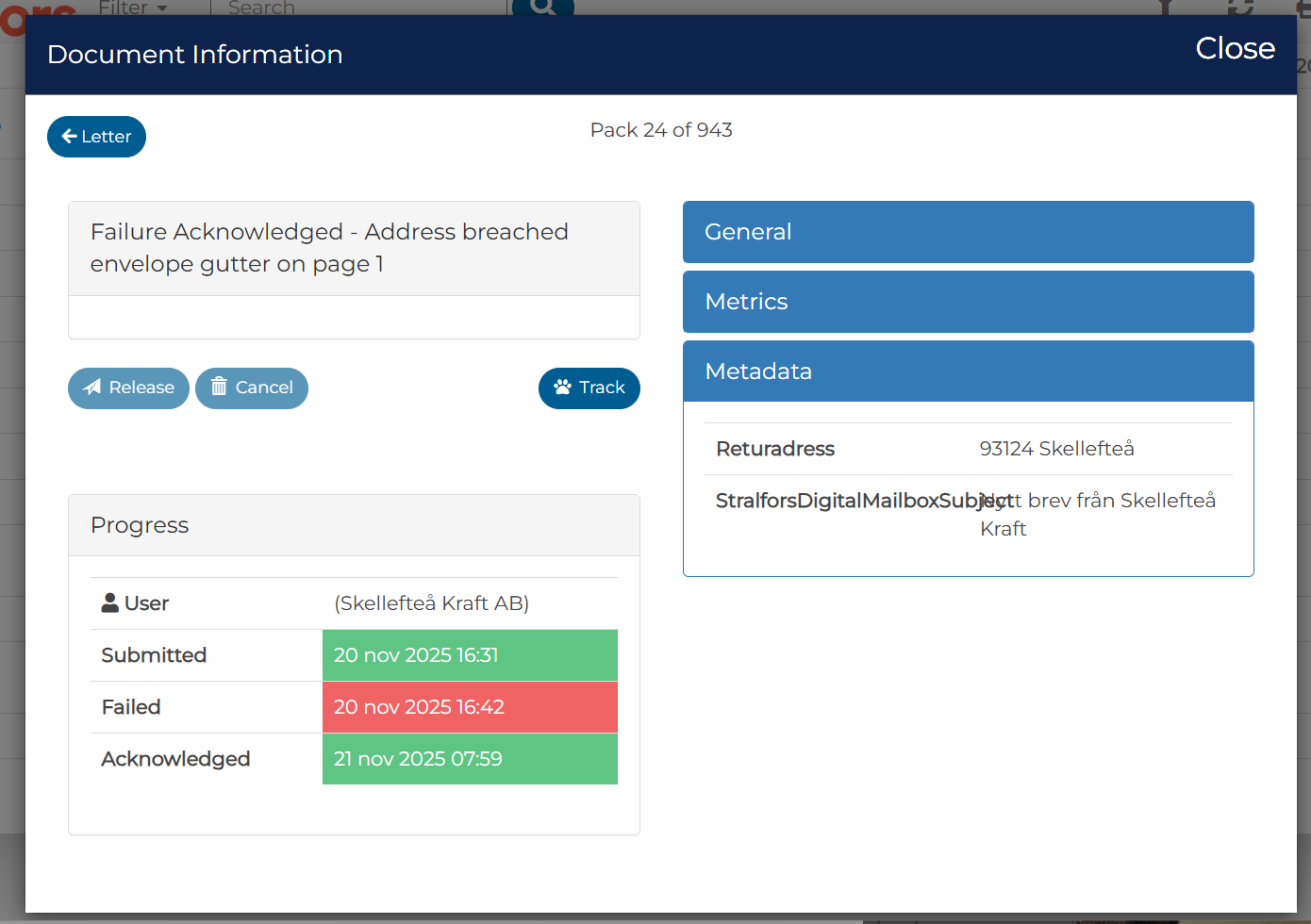The height and width of the screenshot is (924, 1311).
Task: Click the Acknowledged row label
Action: pyautogui.click(x=175, y=759)
